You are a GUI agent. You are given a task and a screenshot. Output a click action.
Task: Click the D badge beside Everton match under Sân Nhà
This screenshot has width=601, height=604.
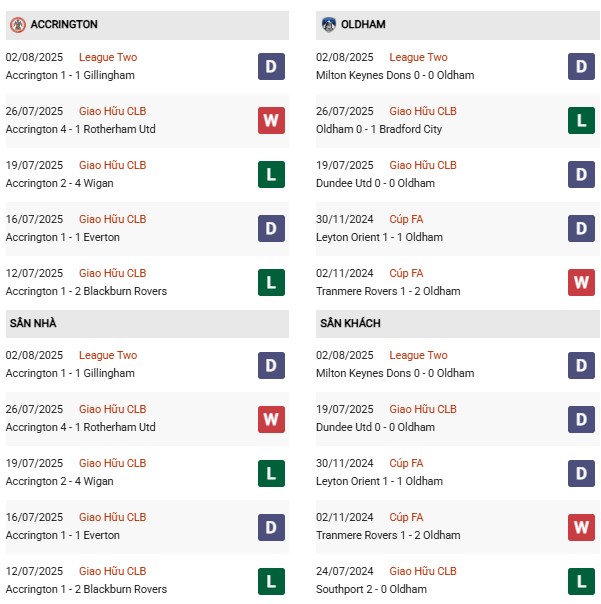271,526
